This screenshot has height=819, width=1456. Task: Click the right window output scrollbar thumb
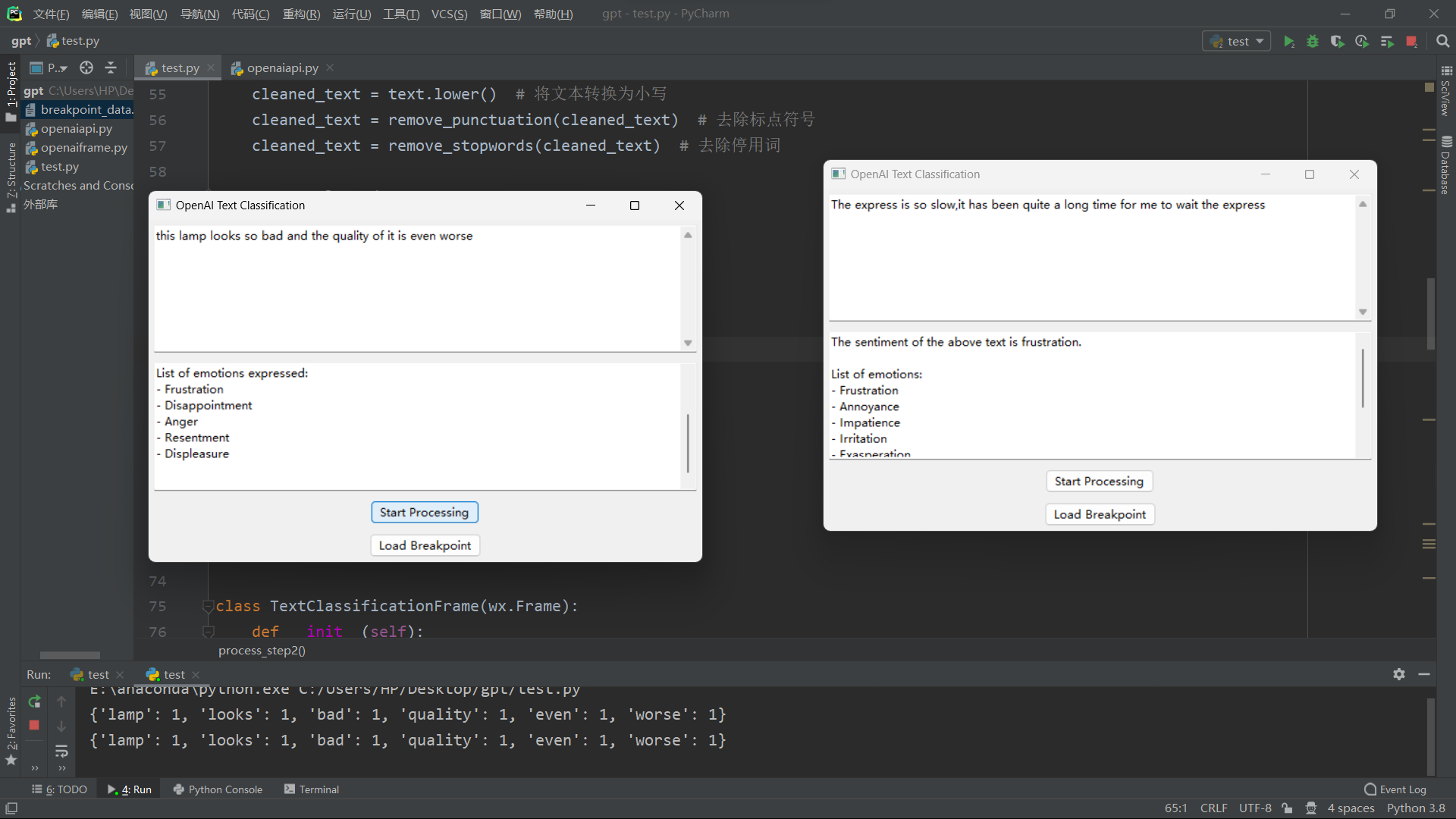pos(1363,378)
